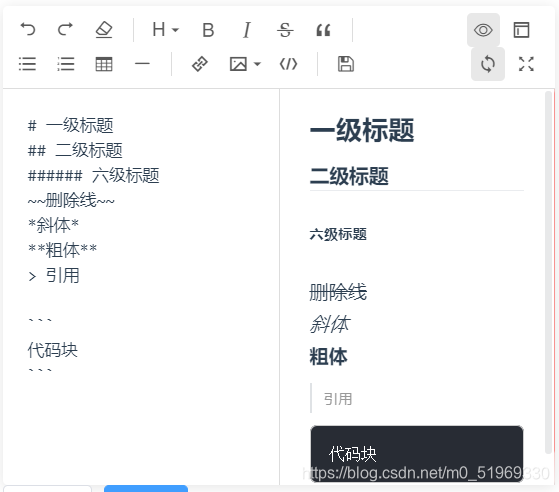
Task: Insert an ordered numbered list
Action: (66, 64)
